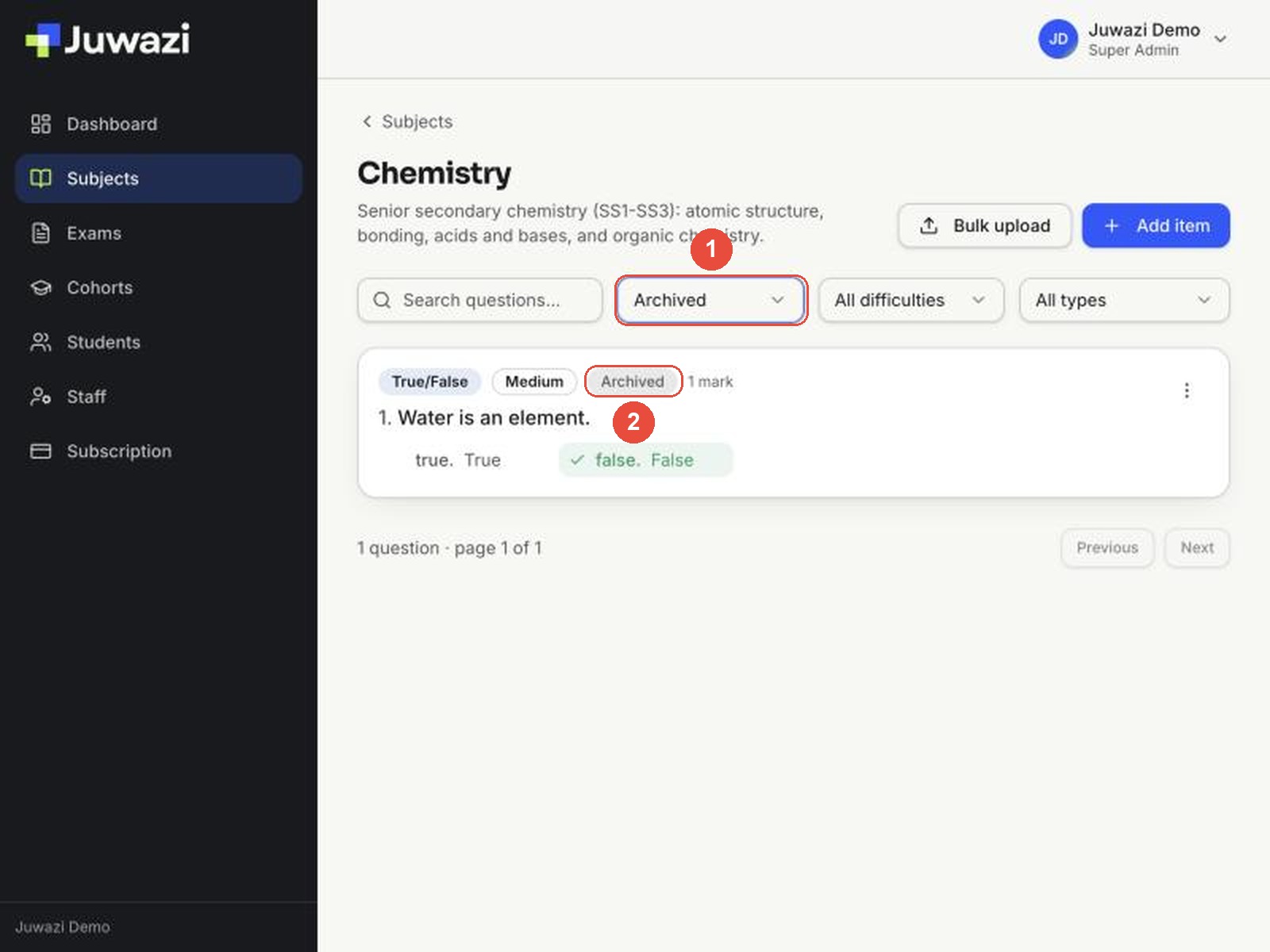Click the Previous page button
1270x952 pixels.
(1107, 547)
